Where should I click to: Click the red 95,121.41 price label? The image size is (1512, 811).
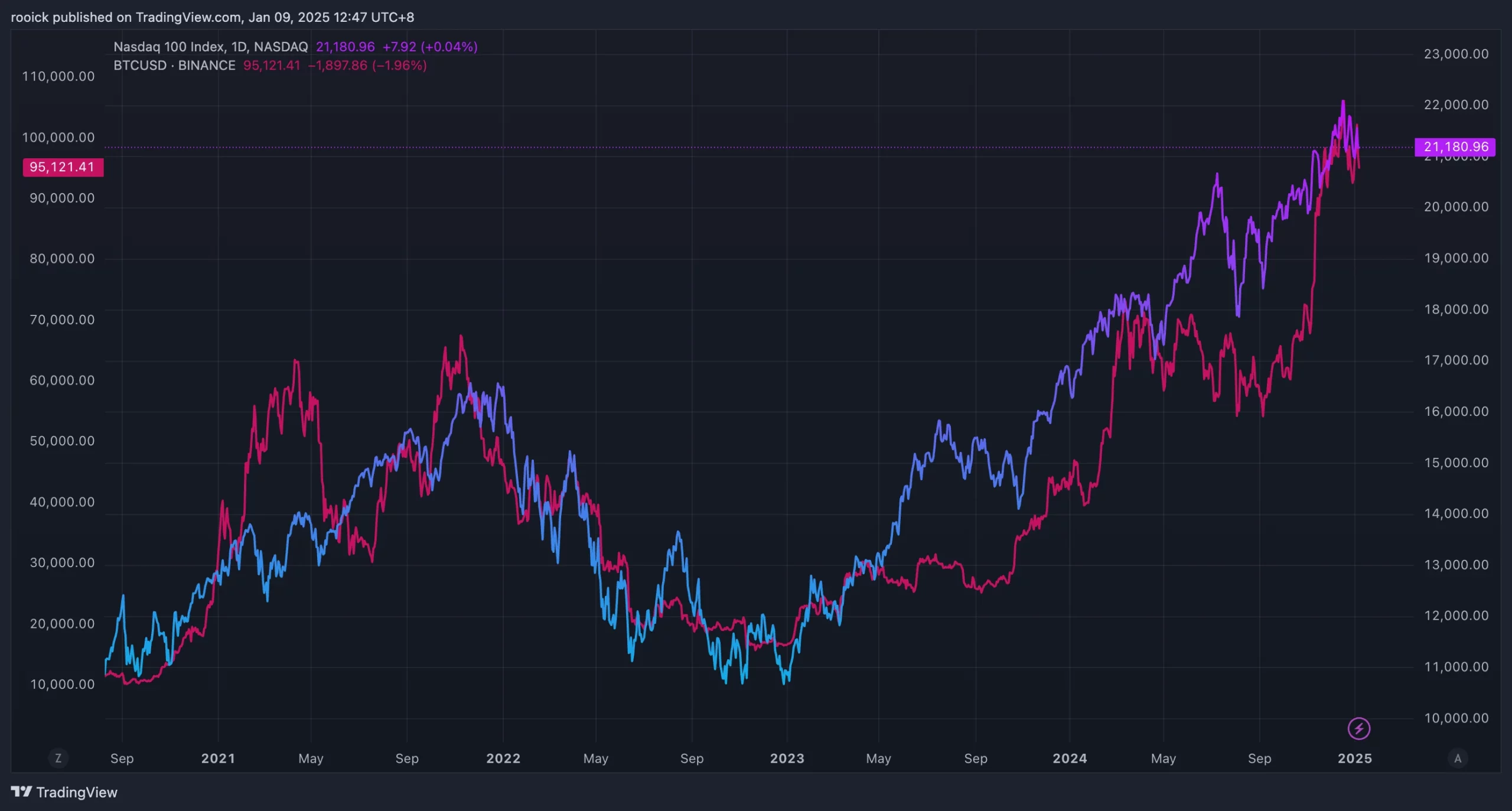pyautogui.click(x=63, y=167)
